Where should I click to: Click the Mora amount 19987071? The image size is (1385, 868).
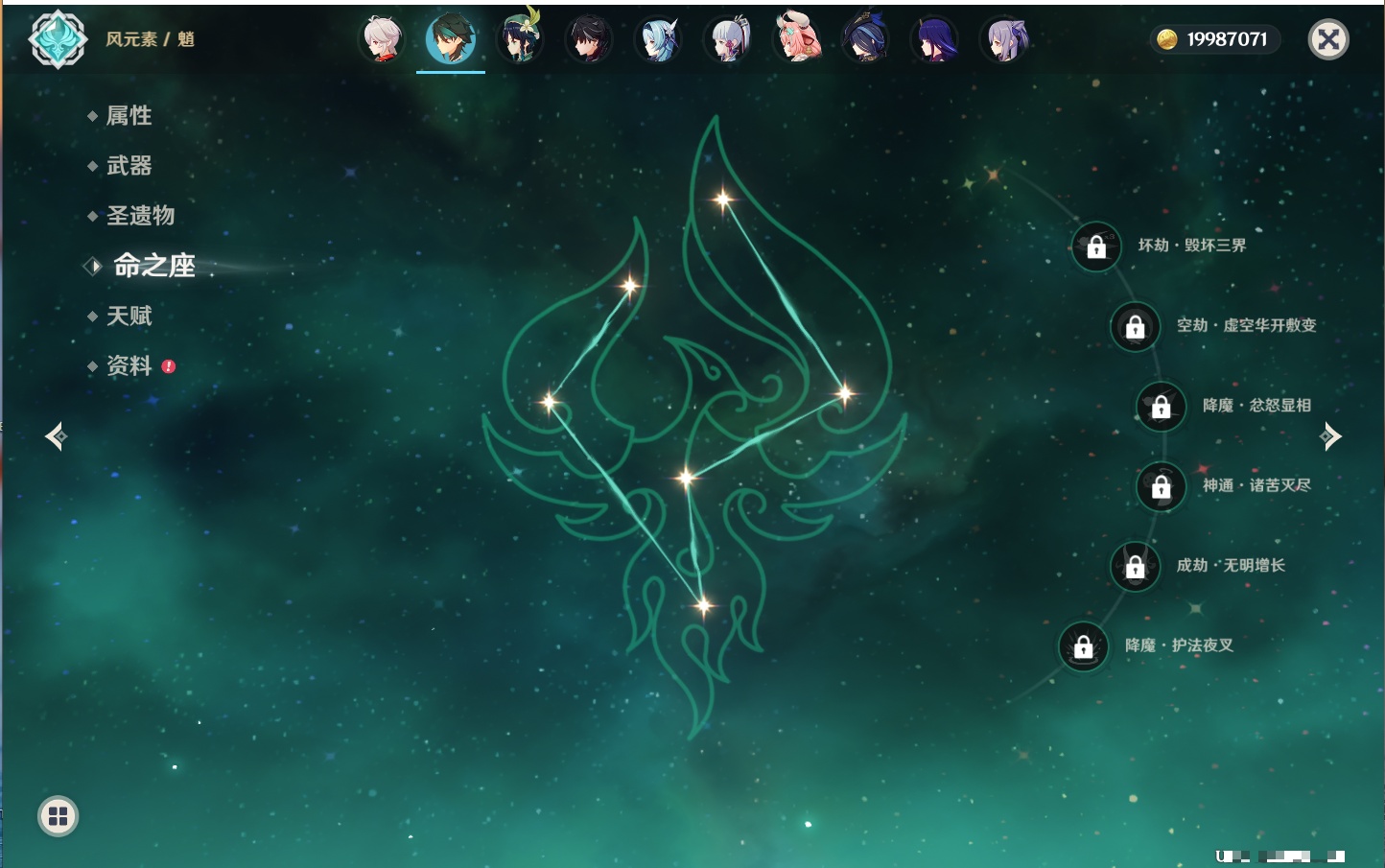point(1227,39)
